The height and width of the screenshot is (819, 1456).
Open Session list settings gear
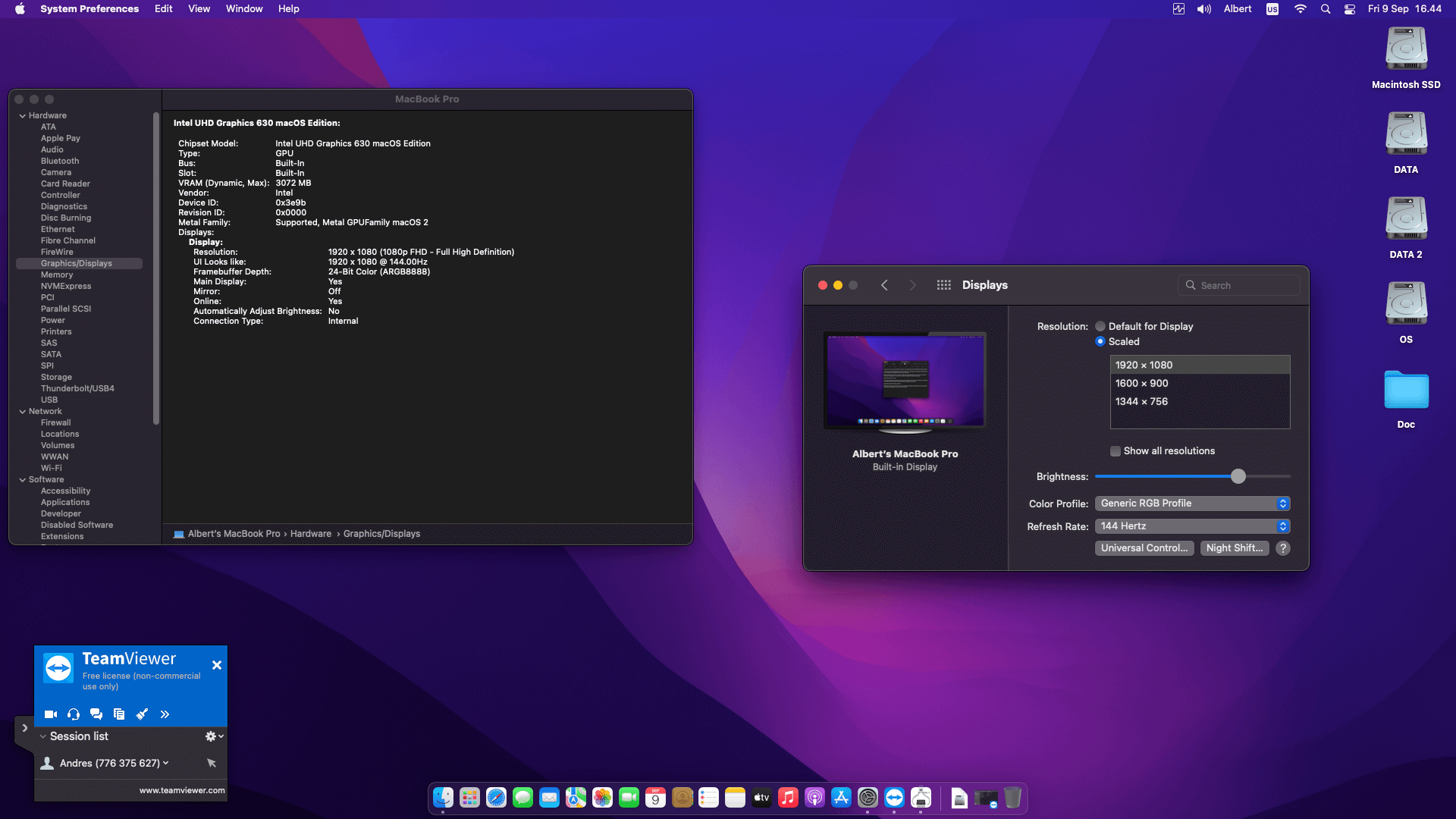pyautogui.click(x=210, y=736)
